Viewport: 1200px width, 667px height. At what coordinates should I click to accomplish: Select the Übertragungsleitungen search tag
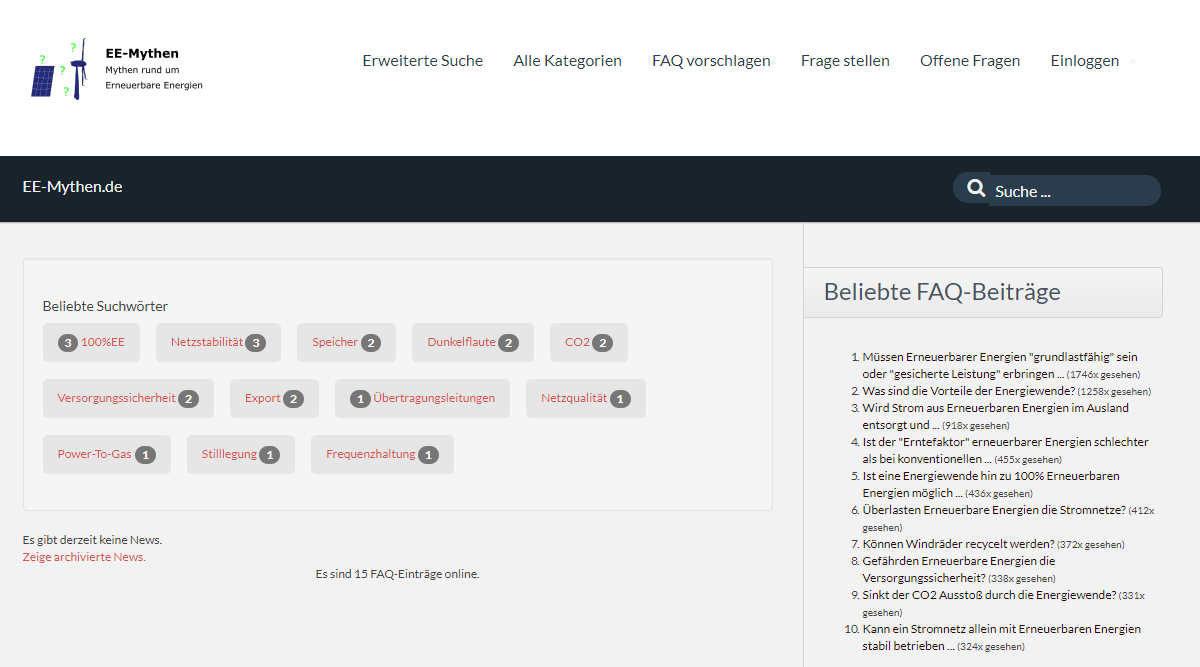422,398
